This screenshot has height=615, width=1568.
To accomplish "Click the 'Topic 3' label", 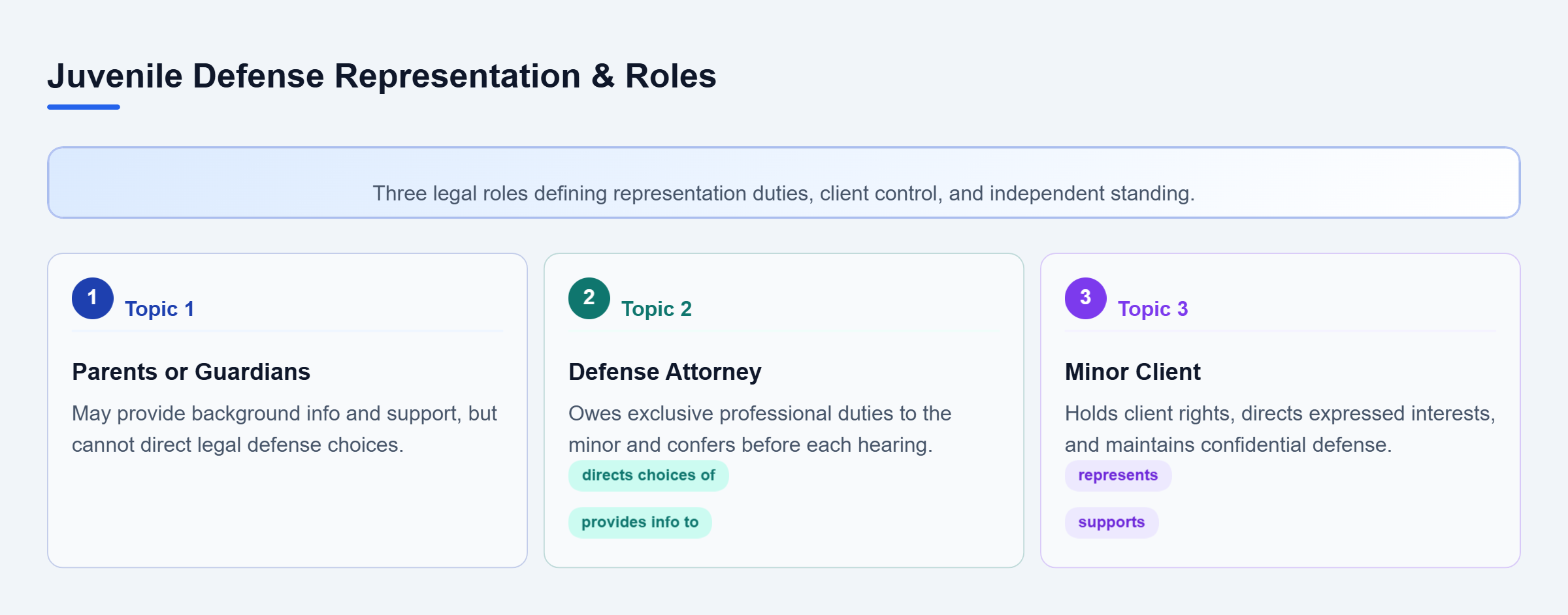I will [x=1153, y=309].
